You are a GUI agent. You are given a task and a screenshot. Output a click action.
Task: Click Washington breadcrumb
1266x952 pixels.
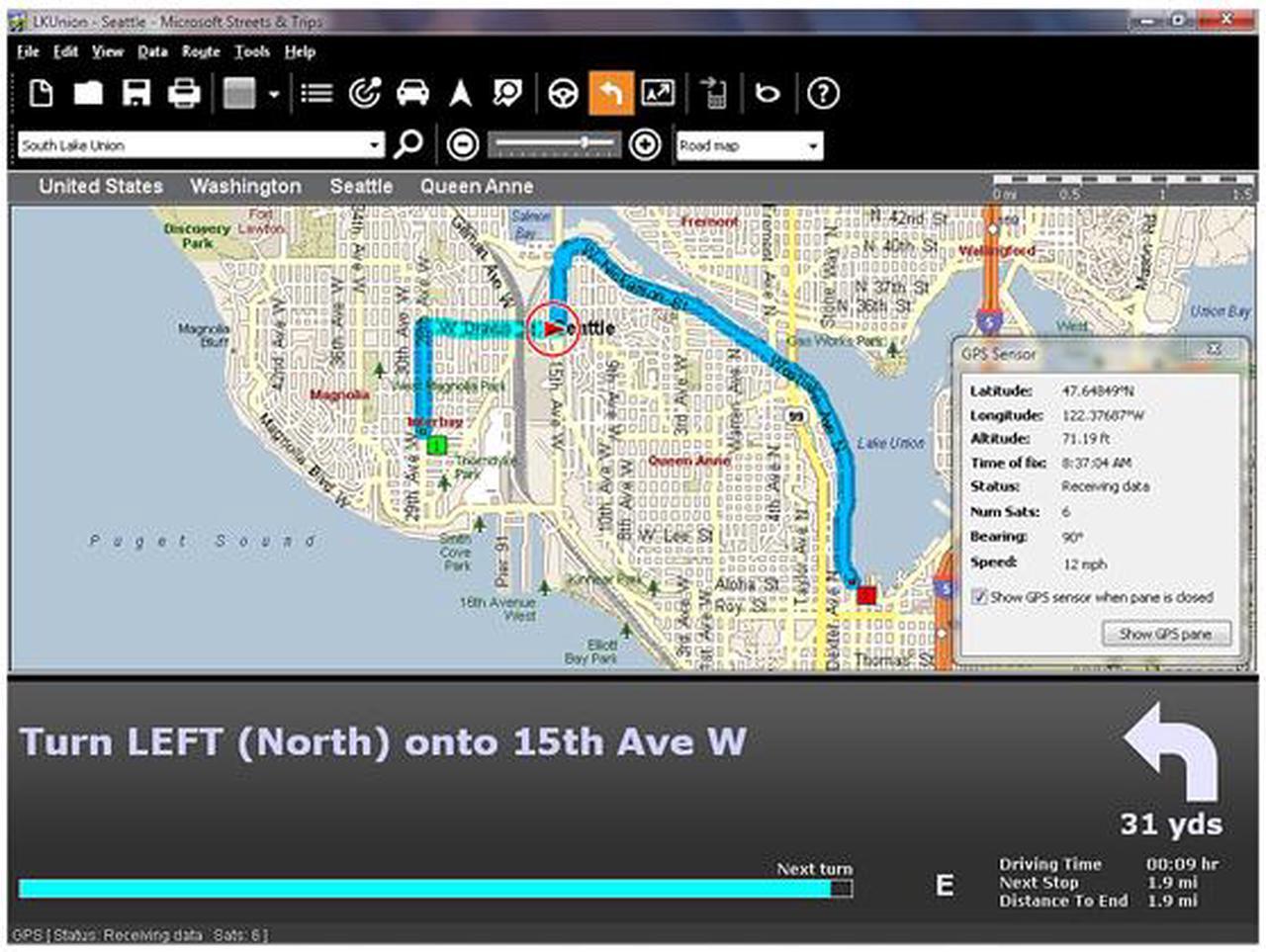pyautogui.click(x=245, y=186)
